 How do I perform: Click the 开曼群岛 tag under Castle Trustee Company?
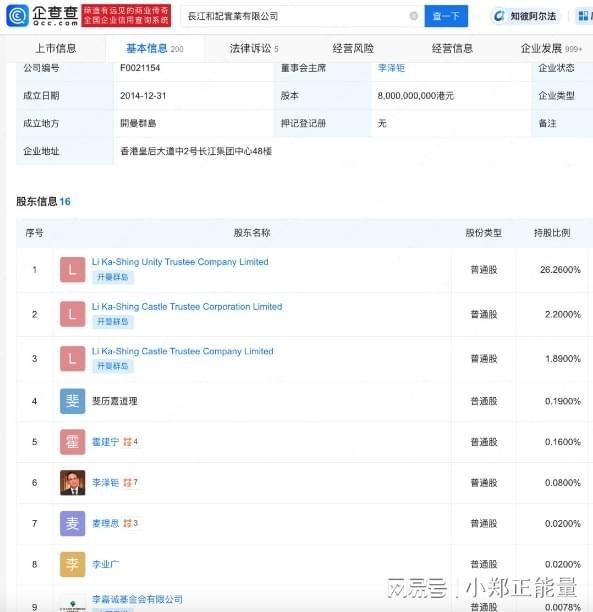[x=113, y=366]
